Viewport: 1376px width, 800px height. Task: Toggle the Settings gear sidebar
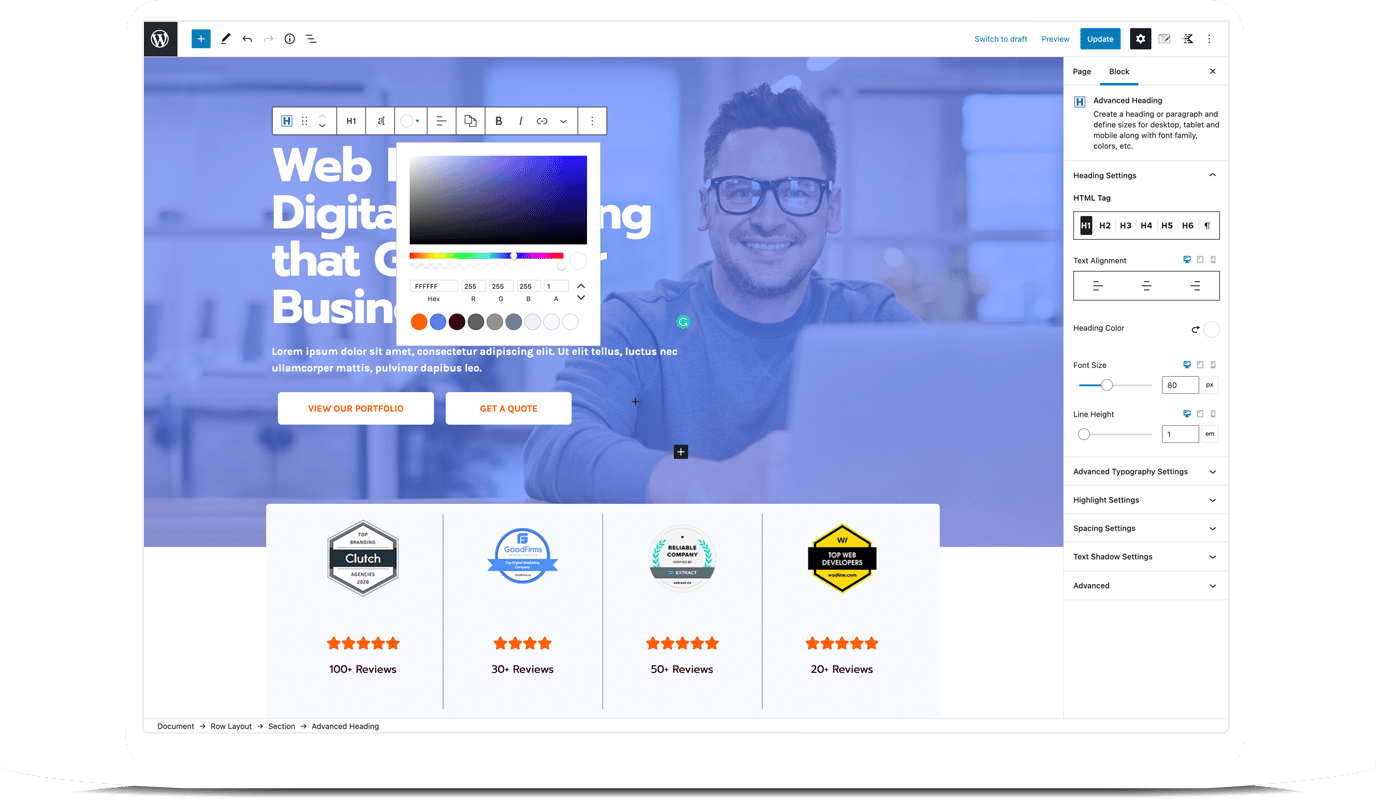tap(1140, 39)
